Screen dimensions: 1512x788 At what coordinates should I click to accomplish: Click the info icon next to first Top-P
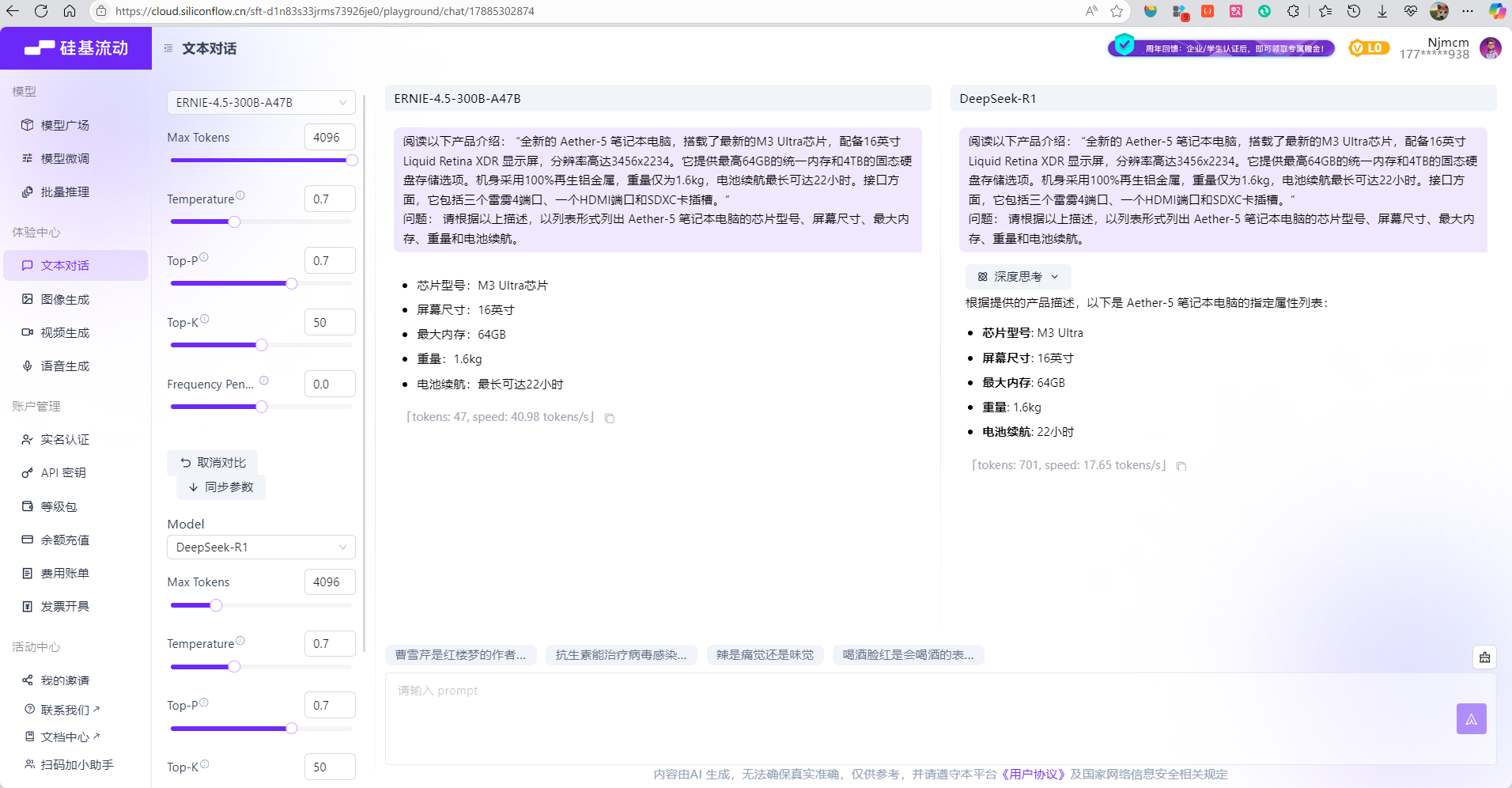pyautogui.click(x=204, y=257)
